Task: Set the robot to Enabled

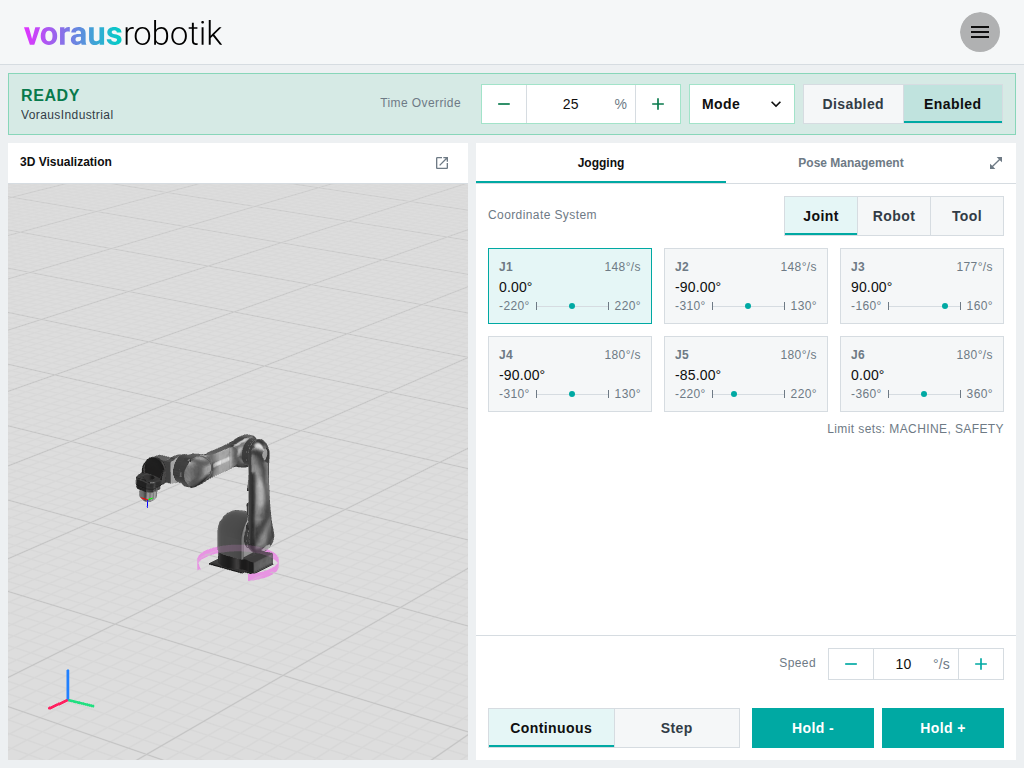Action: tap(952, 104)
